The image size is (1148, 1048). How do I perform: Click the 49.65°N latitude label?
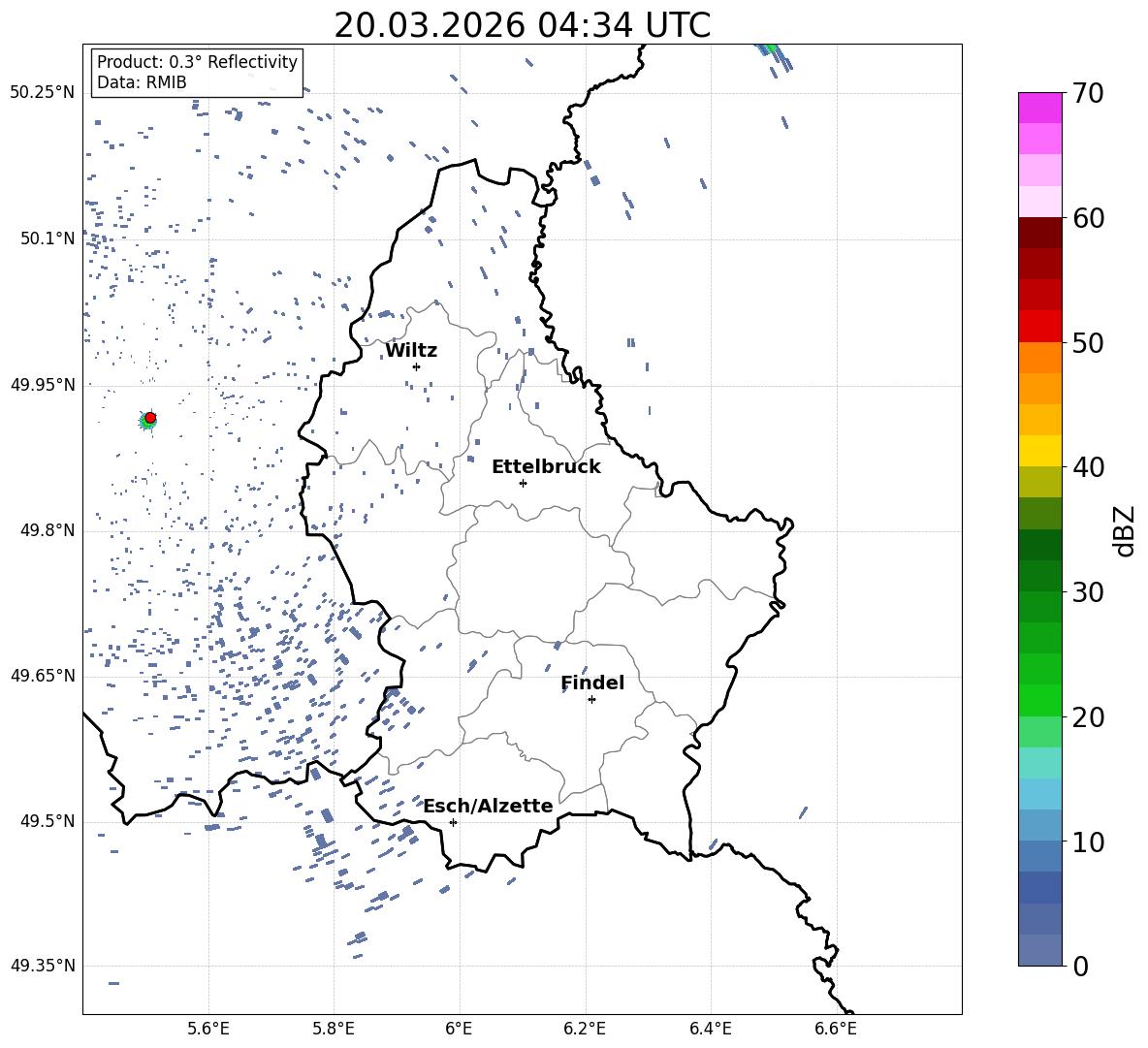43,676
